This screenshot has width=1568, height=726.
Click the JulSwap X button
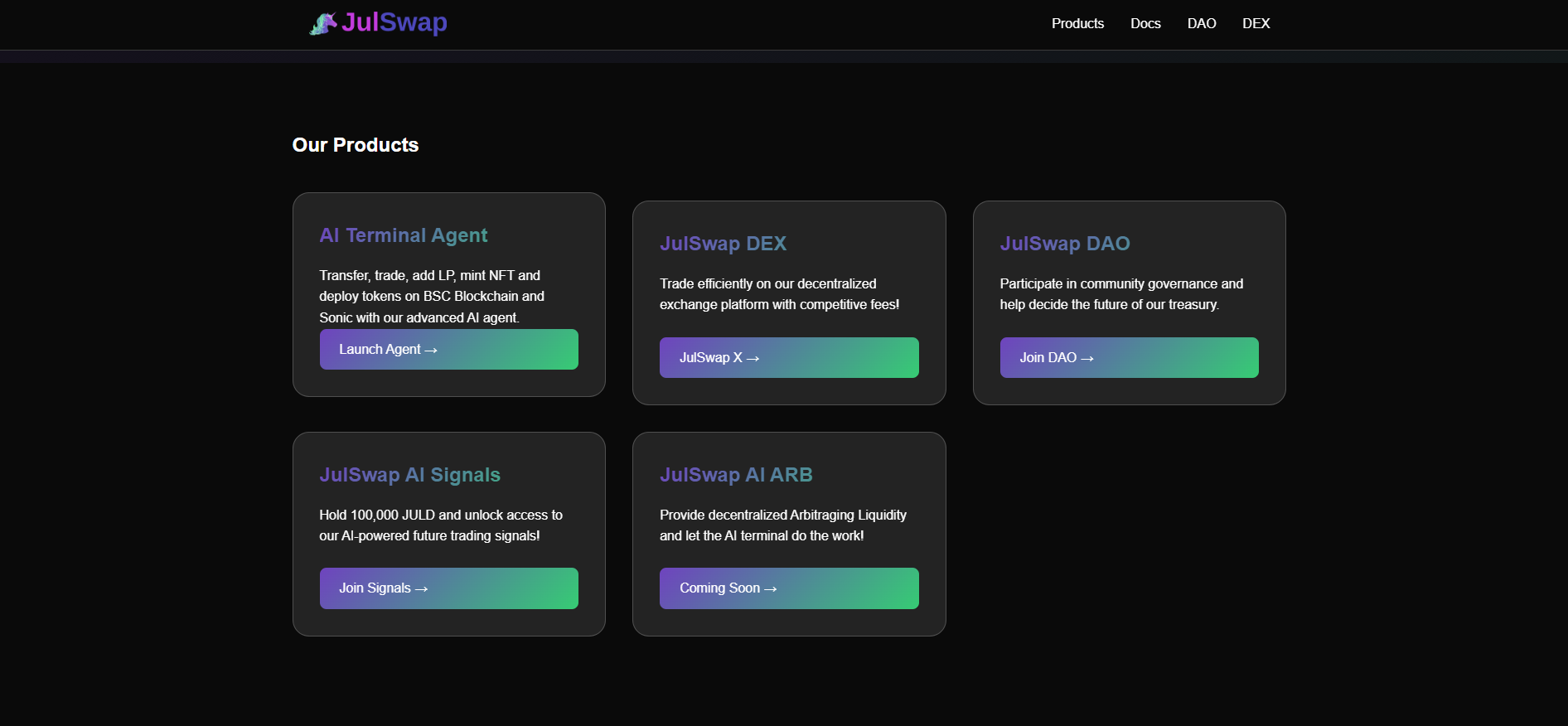[788, 358]
